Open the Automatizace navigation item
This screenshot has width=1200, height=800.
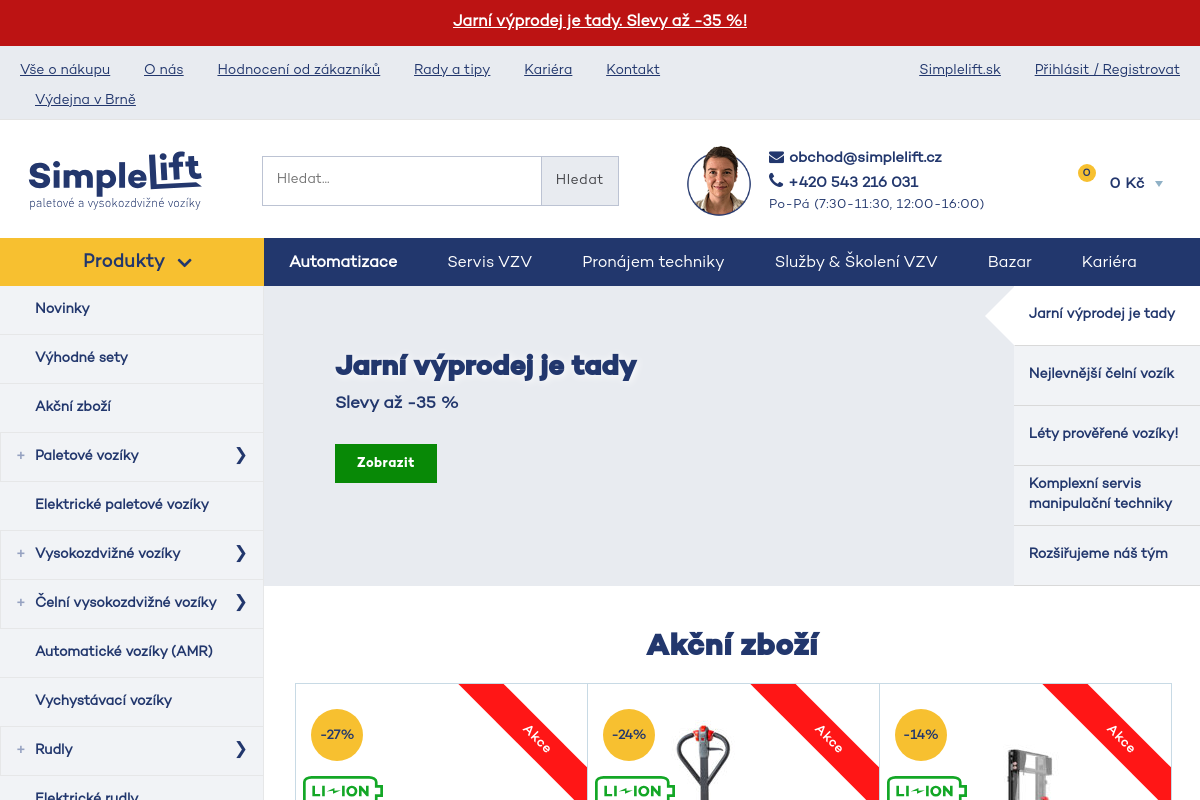[x=343, y=262]
